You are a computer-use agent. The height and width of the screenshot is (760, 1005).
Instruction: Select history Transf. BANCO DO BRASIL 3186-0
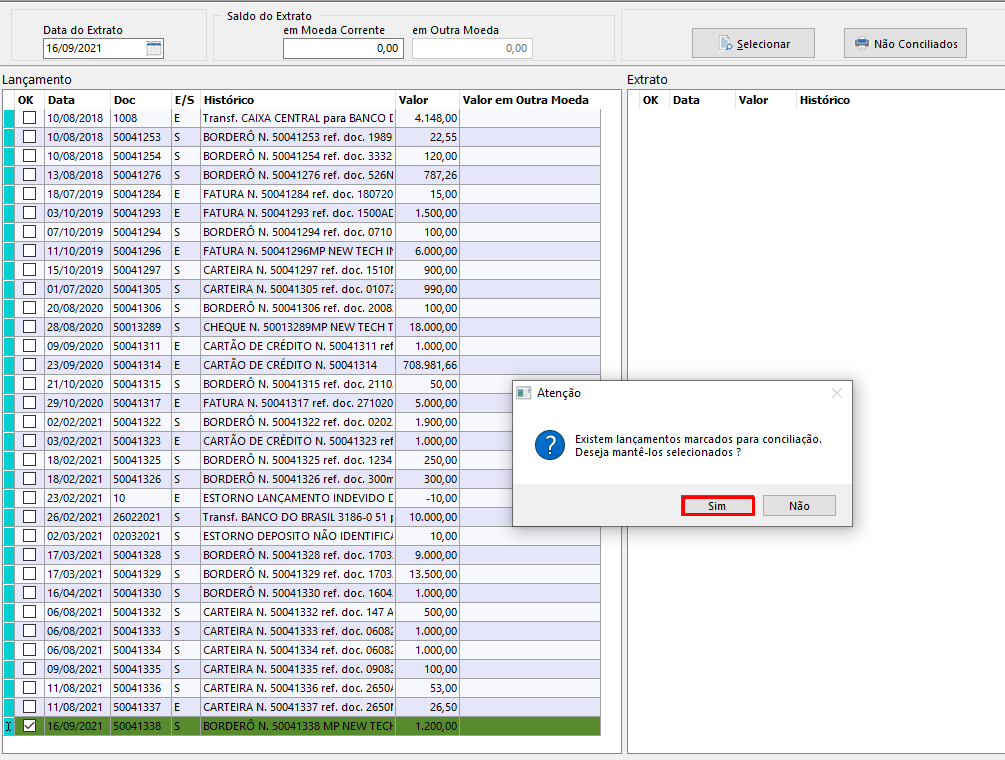pos(298,517)
